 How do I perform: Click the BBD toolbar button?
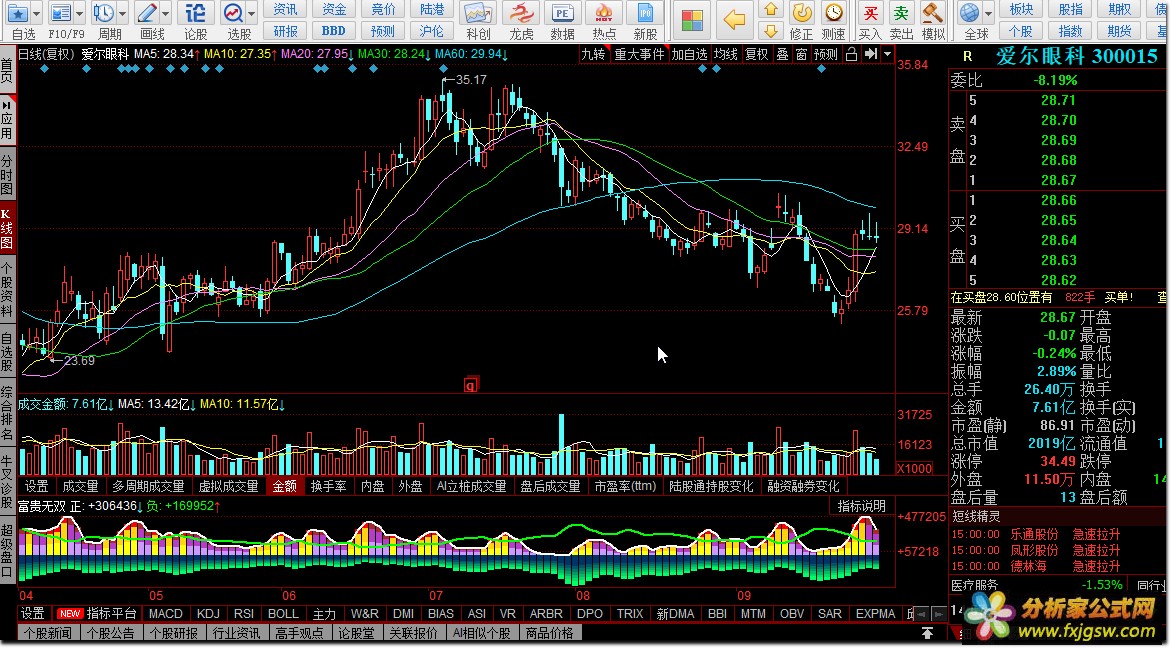(334, 31)
